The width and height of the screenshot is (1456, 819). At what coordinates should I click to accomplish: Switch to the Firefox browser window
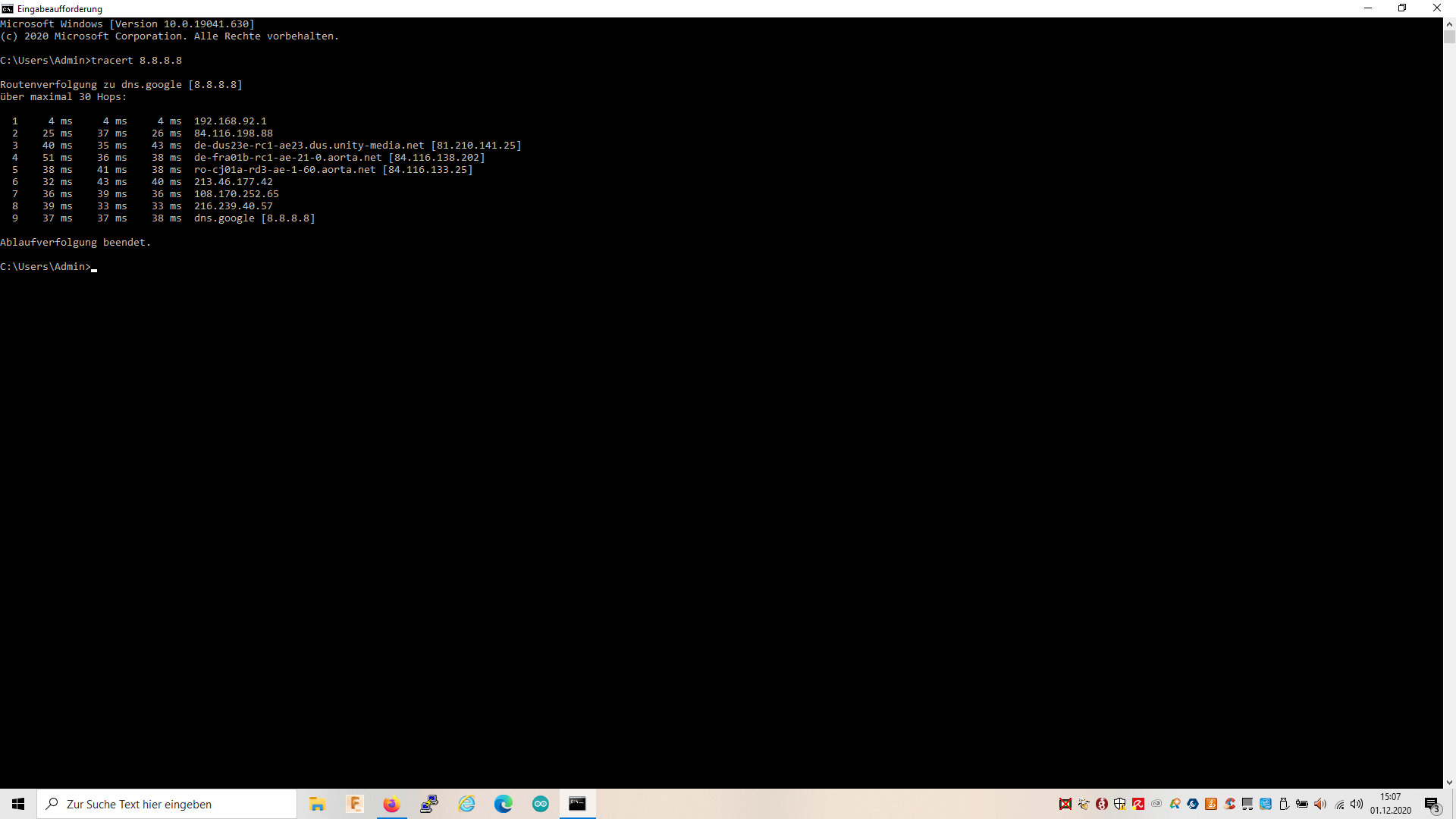click(391, 804)
